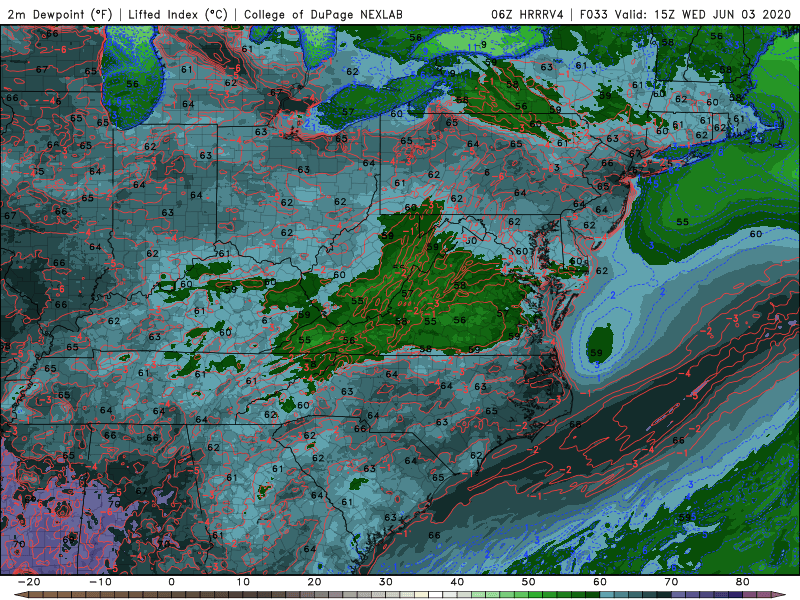Click the 50 tick label on color scale
This screenshot has height=600, width=800.
(x=529, y=582)
